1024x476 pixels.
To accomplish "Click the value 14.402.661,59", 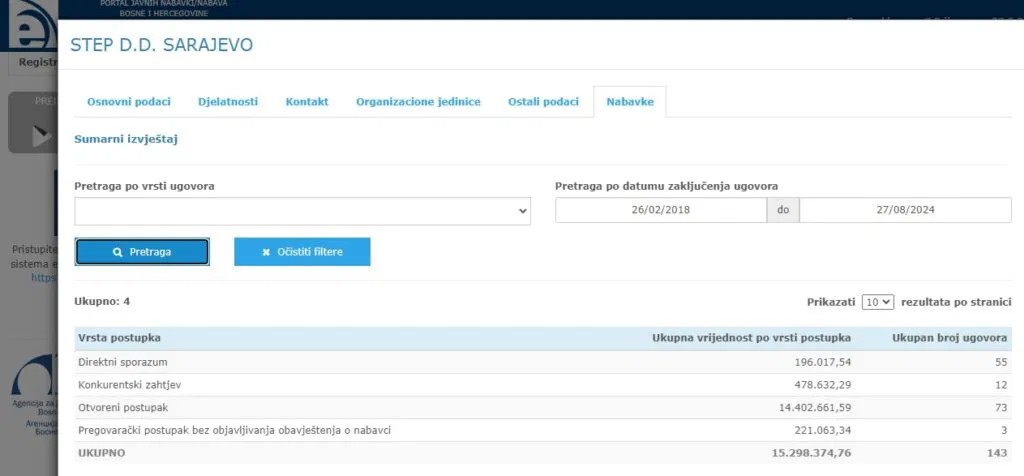I will point(815,407).
